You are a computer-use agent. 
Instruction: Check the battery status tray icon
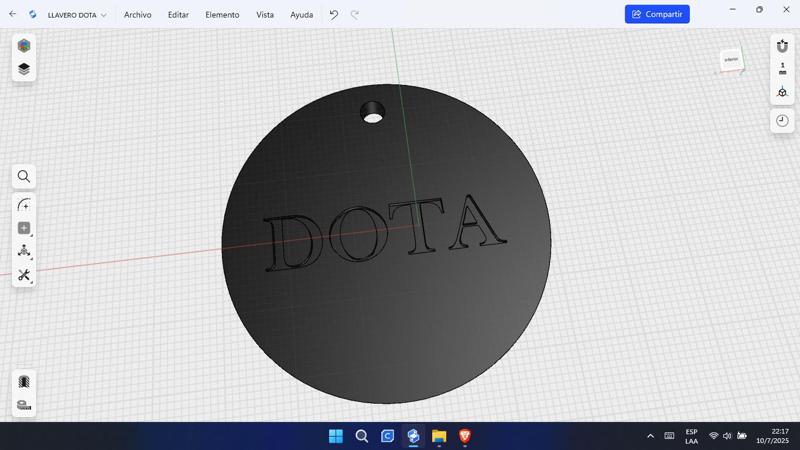click(x=742, y=436)
